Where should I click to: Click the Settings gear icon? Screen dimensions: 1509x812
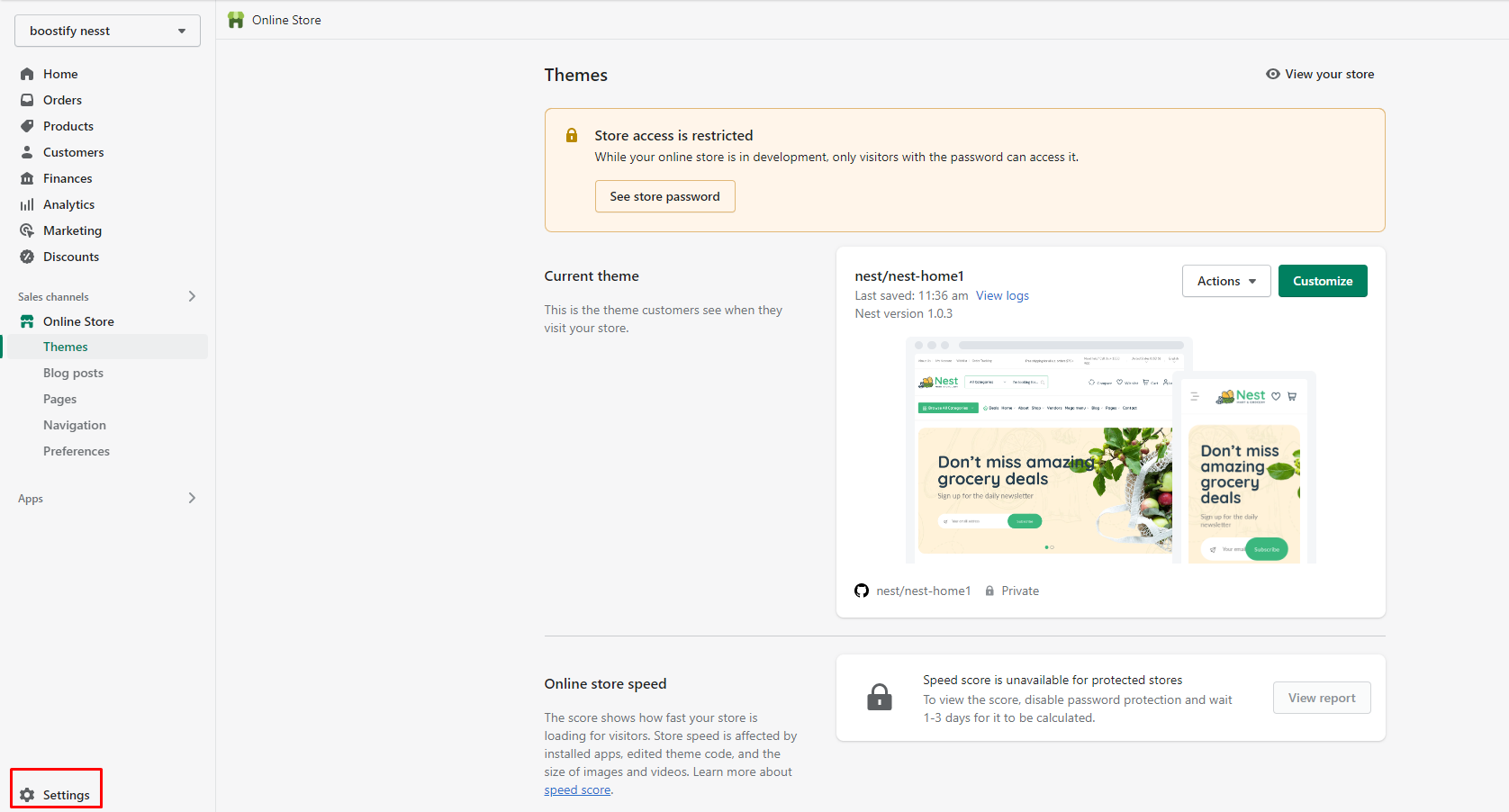coord(27,795)
